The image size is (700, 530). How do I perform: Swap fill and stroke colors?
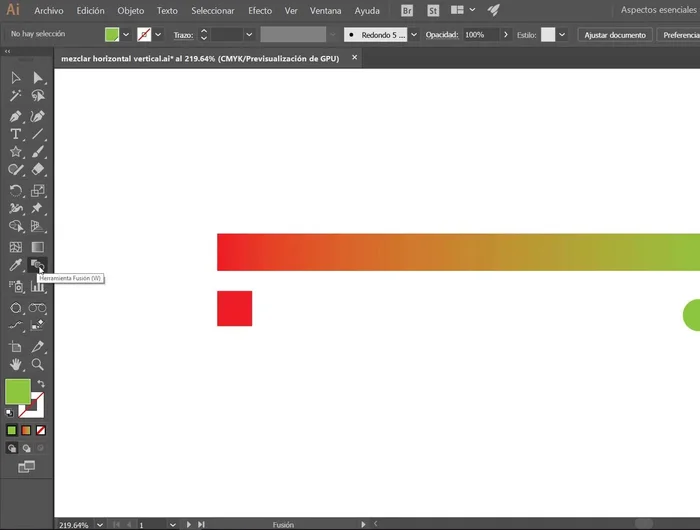coord(41,384)
